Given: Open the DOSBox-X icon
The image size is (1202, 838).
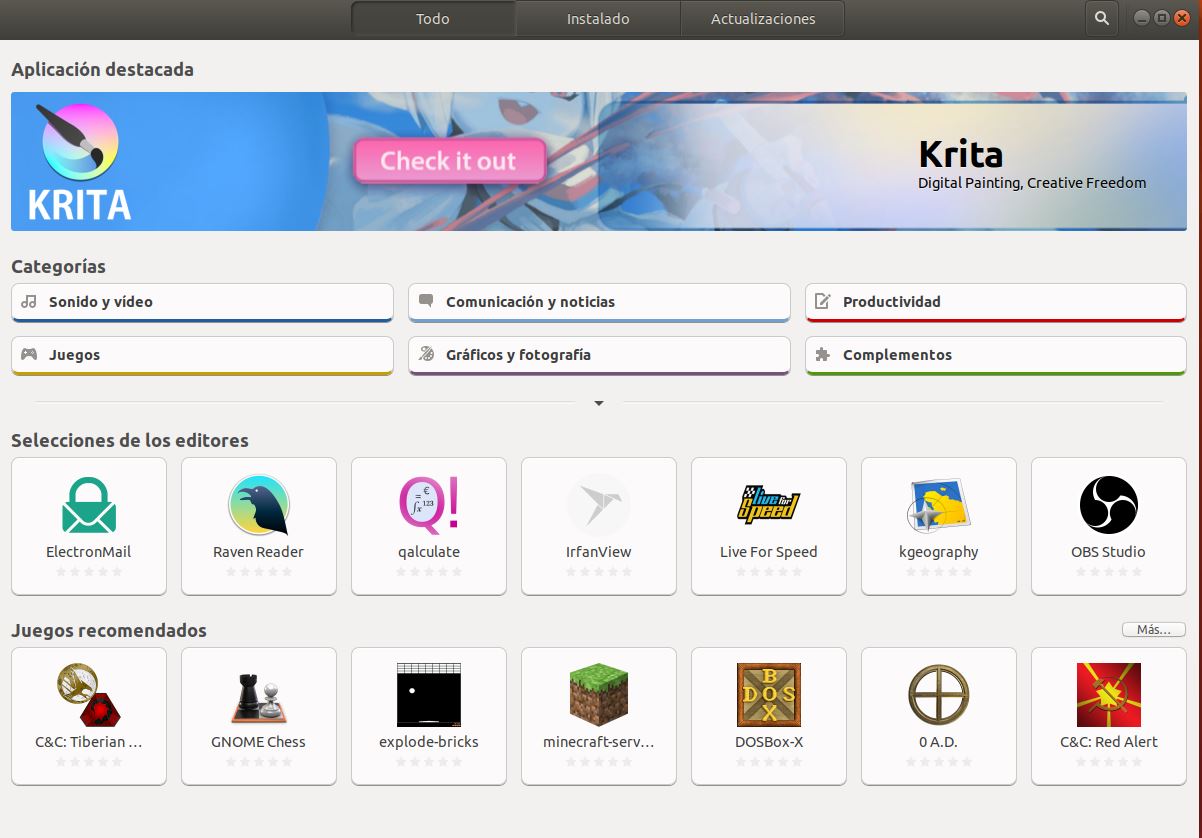Looking at the screenshot, I should tap(769, 694).
